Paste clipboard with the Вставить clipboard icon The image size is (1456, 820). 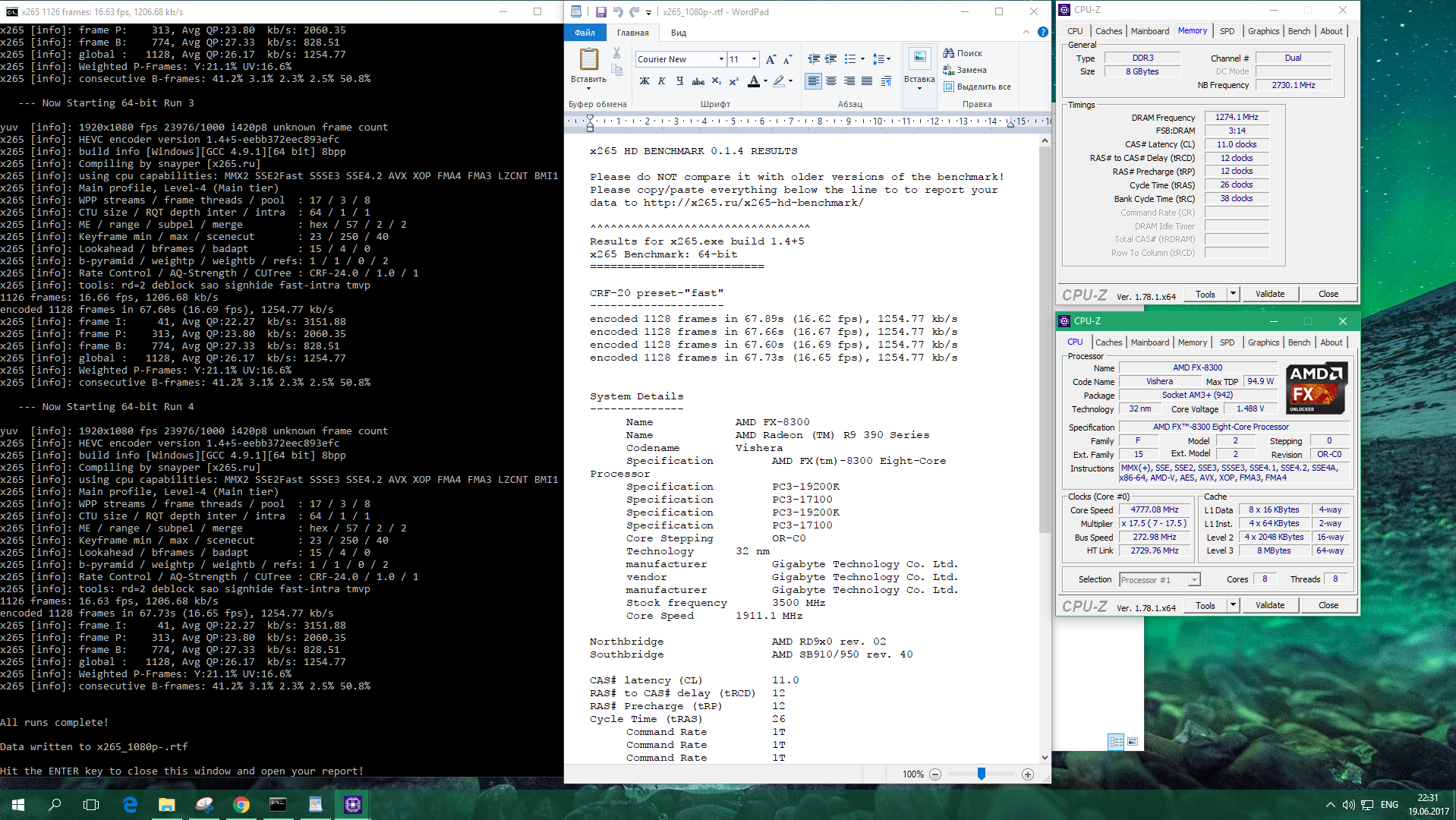tap(588, 59)
